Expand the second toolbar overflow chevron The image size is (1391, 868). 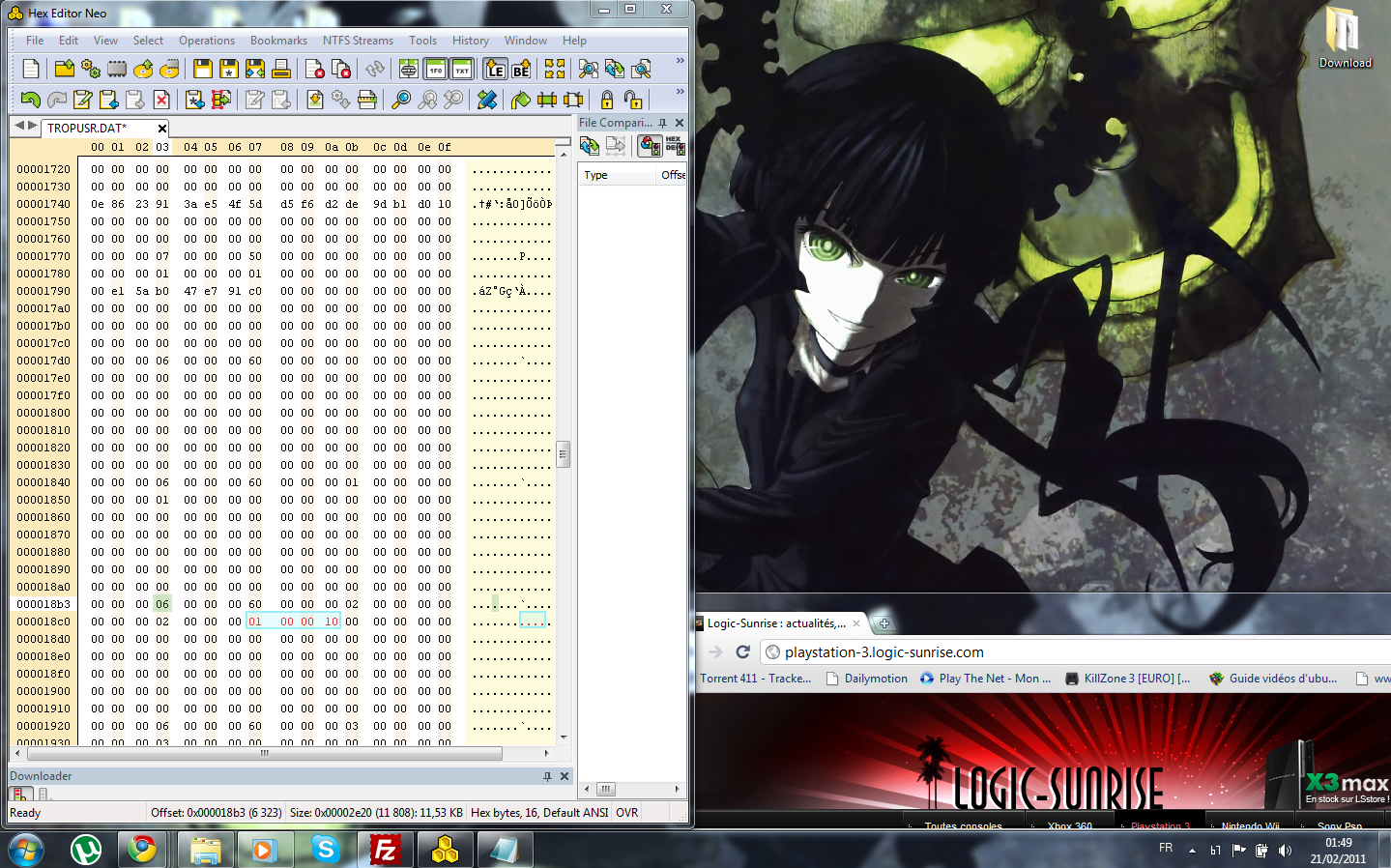point(680,92)
